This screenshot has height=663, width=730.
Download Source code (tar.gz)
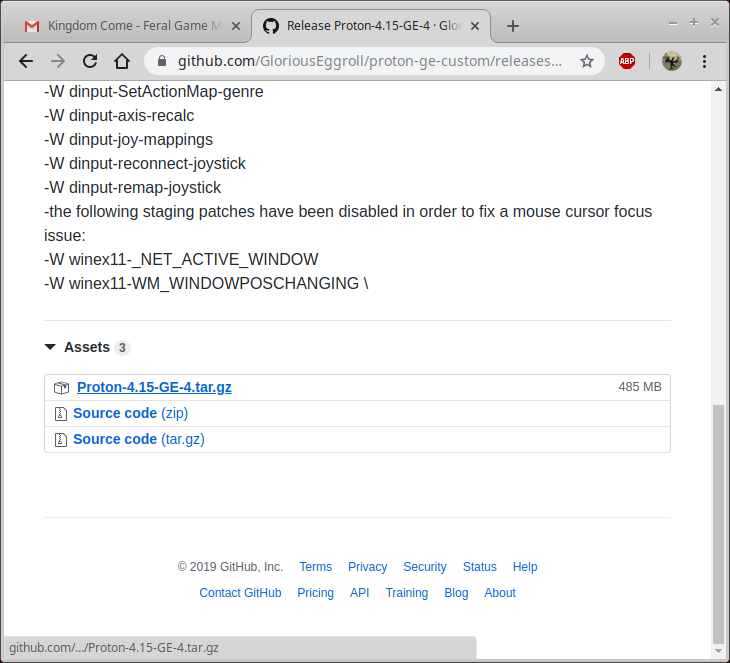click(139, 439)
